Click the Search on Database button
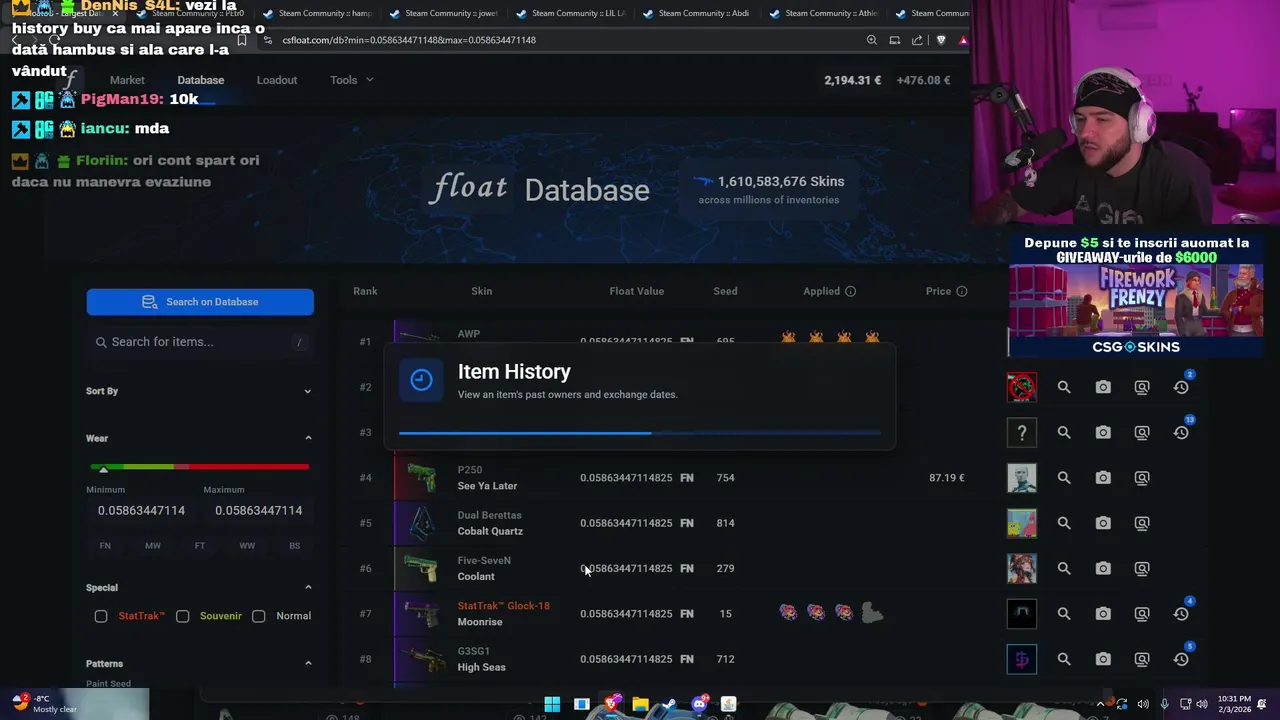1280x720 pixels. pyautogui.click(x=200, y=302)
